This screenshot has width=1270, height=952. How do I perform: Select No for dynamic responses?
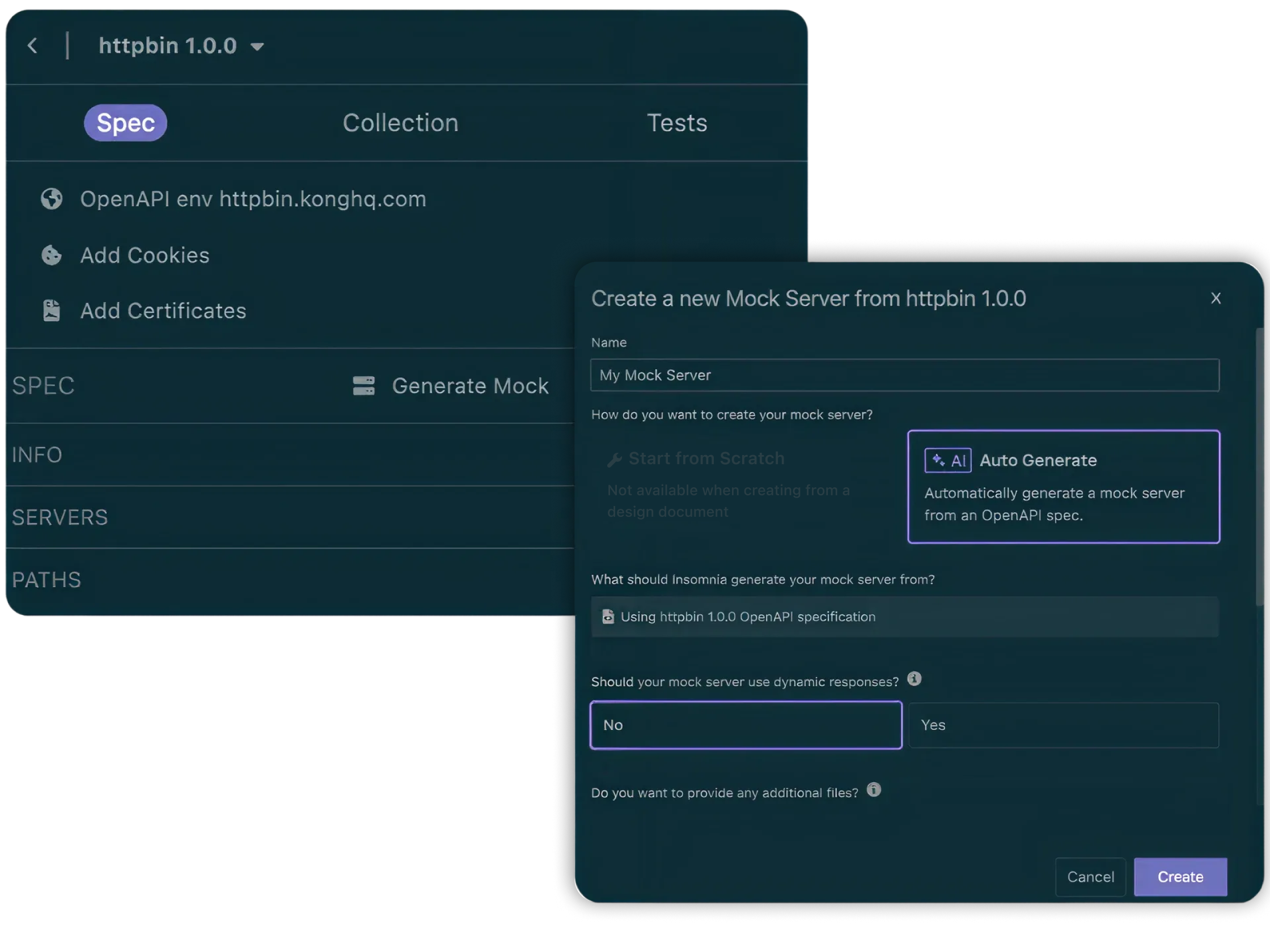(x=745, y=725)
